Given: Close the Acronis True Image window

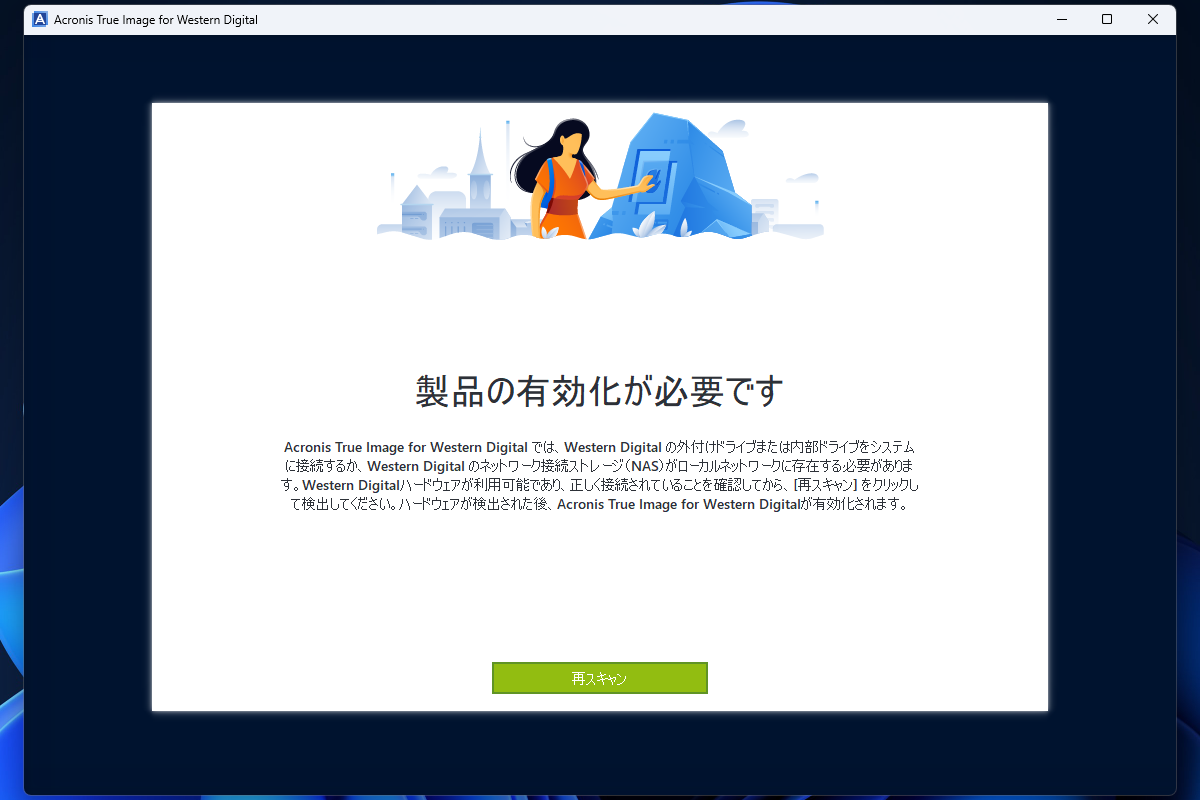Looking at the screenshot, I should 1153,18.
